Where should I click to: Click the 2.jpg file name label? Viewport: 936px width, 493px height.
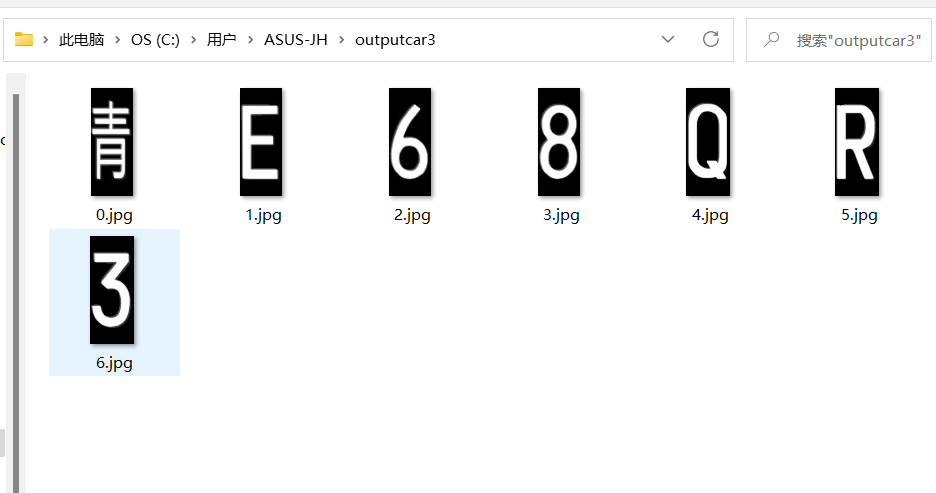[x=412, y=215]
